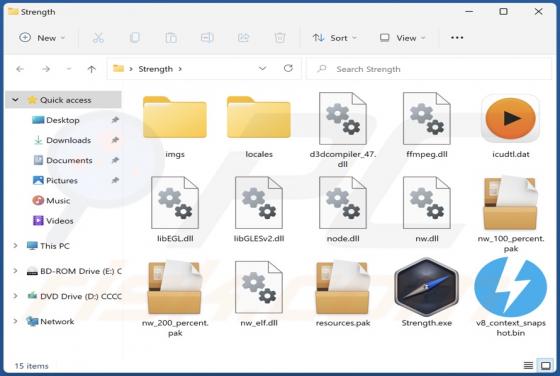Select the ffmpeg.dll file icon
Image resolution: width=560 pixels, height=376 pixels.
tap(427, 118)
